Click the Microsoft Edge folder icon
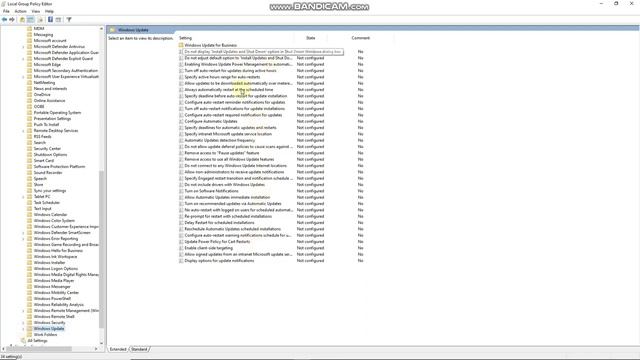 tap(29, 64)
